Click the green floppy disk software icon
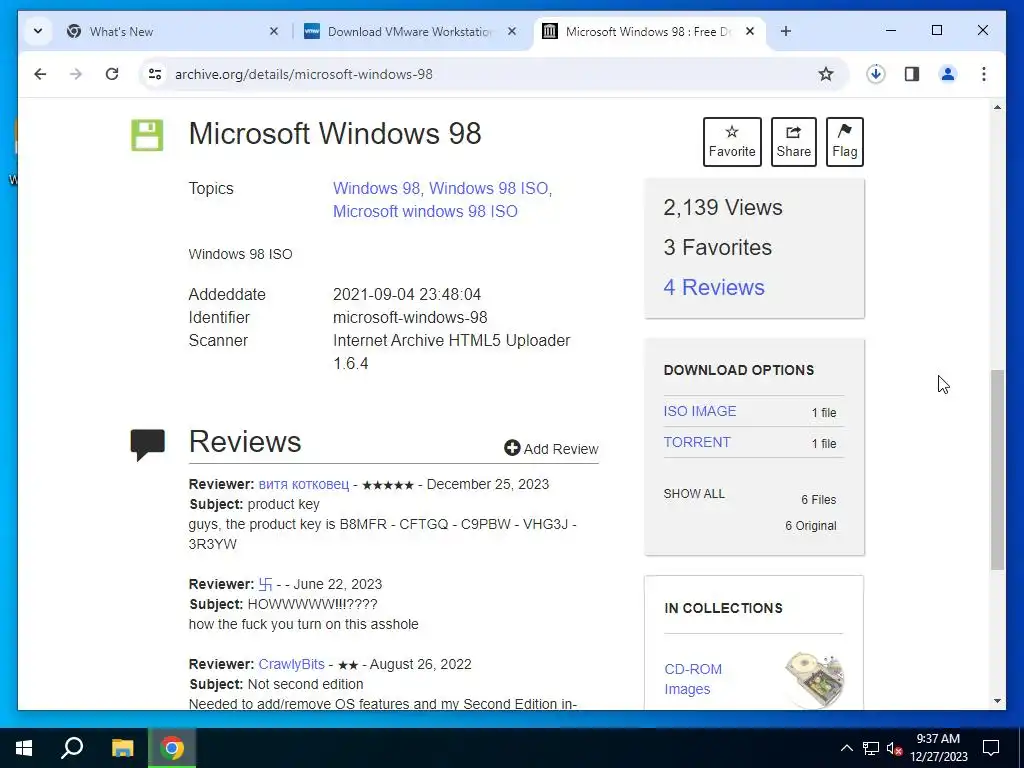Screen dimensions: 1024x768 147,135
